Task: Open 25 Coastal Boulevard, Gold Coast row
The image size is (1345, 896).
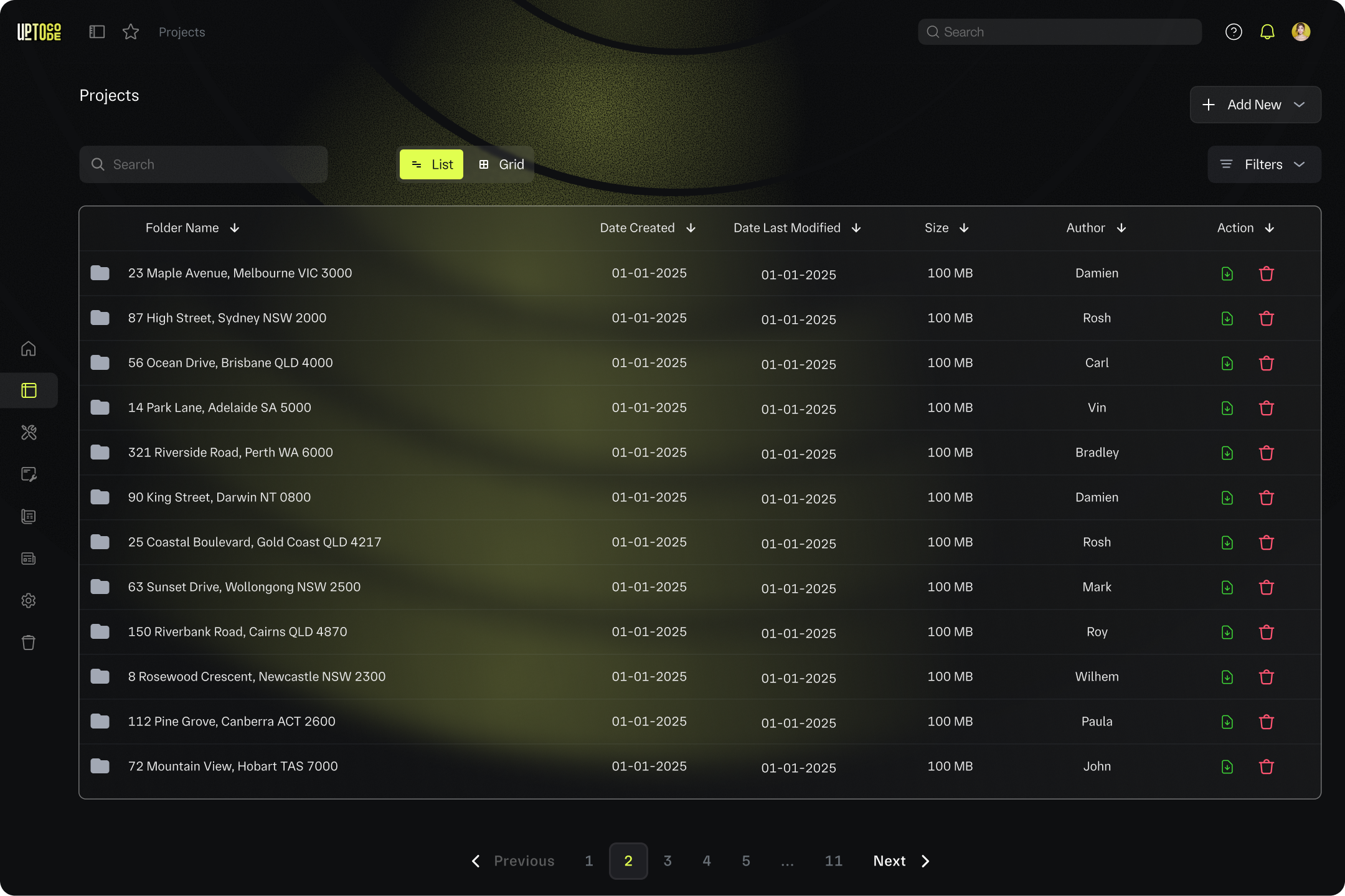Action: click(700, 542)
